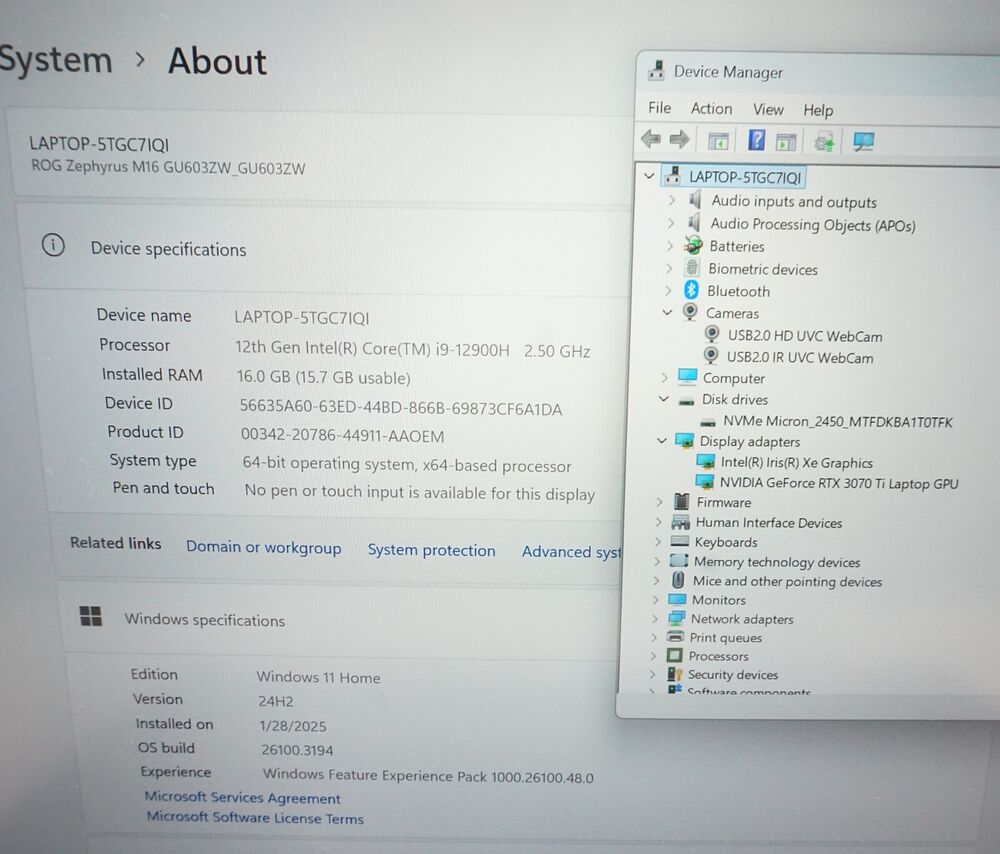
Task: Click the Scan for hardware changes monitor icon
Action: point(864,142)
